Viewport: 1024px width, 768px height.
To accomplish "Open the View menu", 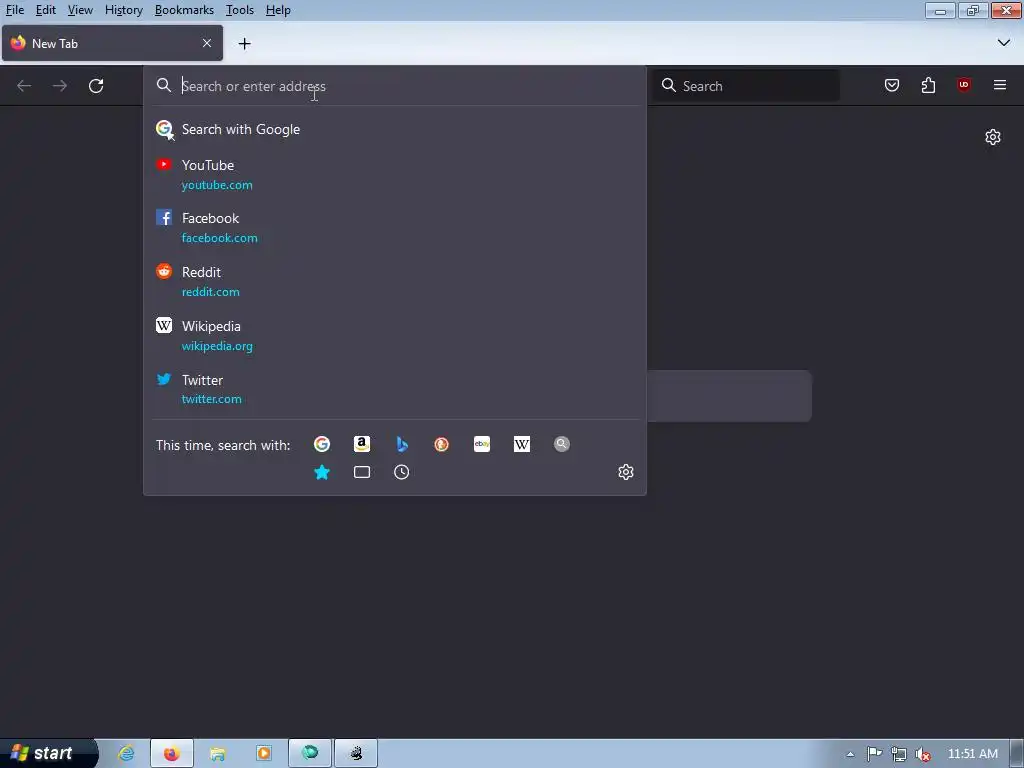I will (x=80, y=10).
